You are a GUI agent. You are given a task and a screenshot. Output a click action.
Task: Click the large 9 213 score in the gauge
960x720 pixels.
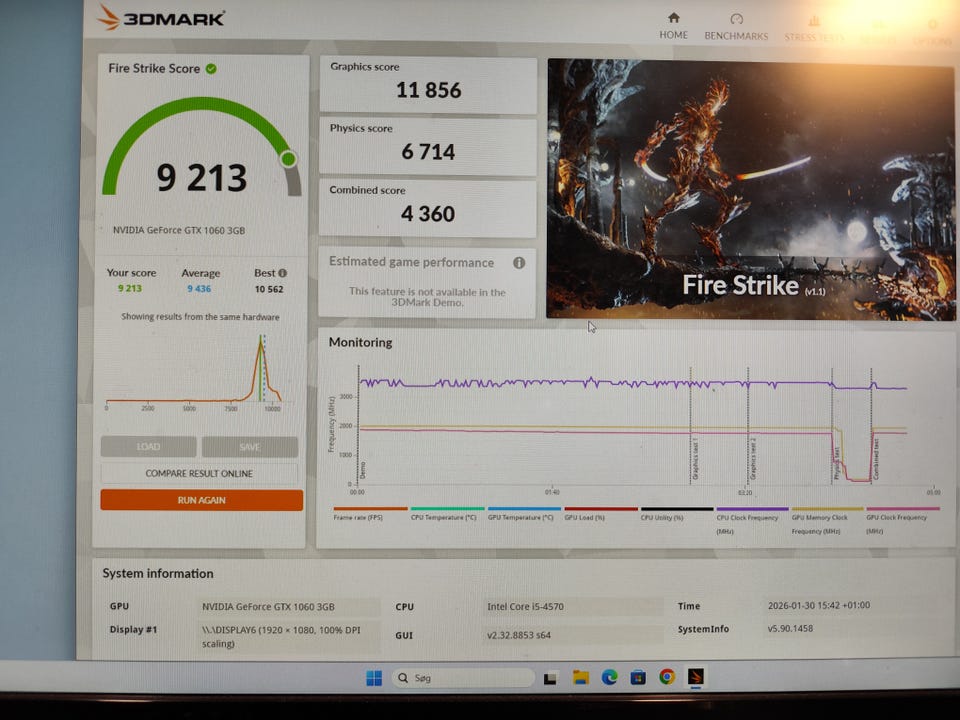click(201, 178)
